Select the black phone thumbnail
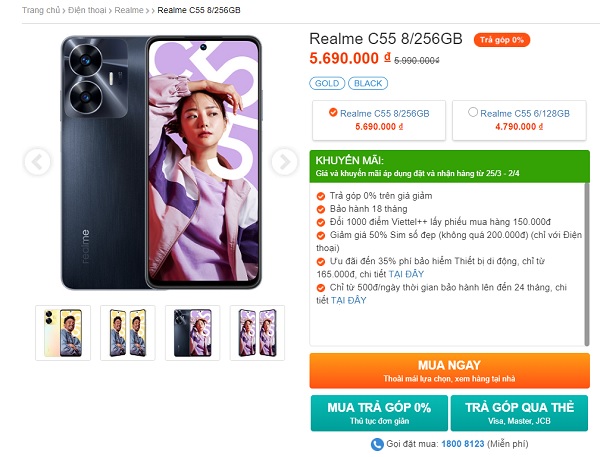This screenshot has width=600, height=457. coord(192,332)
